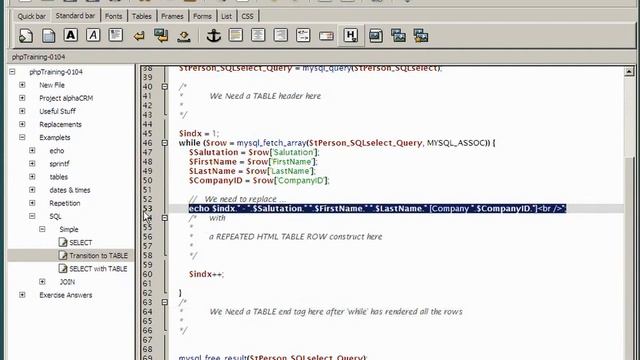Fold the comment block at line 54

164,218
